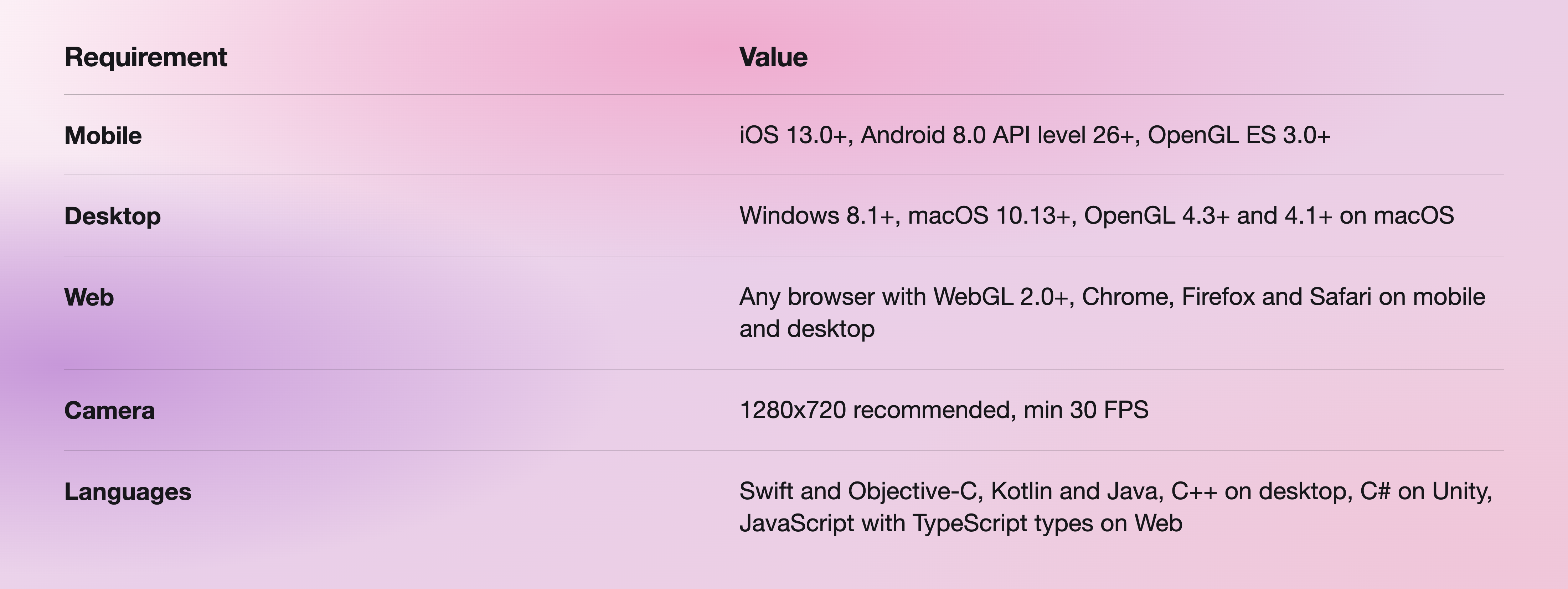This screenshot has width=1568, height=589.
Task: Select the 'Mobile' row label
Action: coord(103,135)
